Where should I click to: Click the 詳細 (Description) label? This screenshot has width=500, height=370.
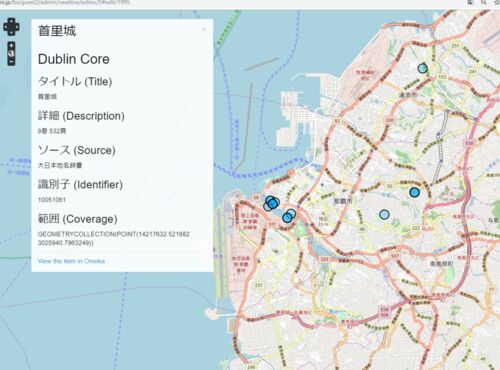click(81, 116)
